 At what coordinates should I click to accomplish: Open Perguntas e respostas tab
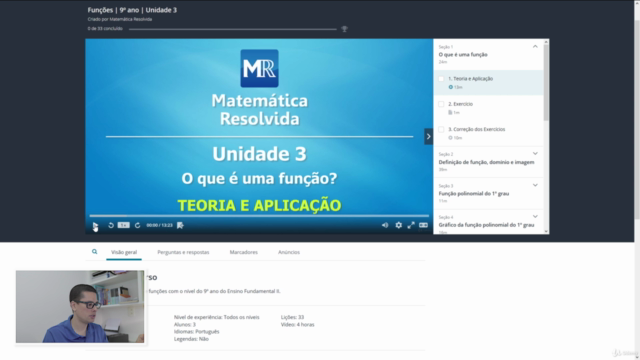pyautogui.click(x=183, y=252)
